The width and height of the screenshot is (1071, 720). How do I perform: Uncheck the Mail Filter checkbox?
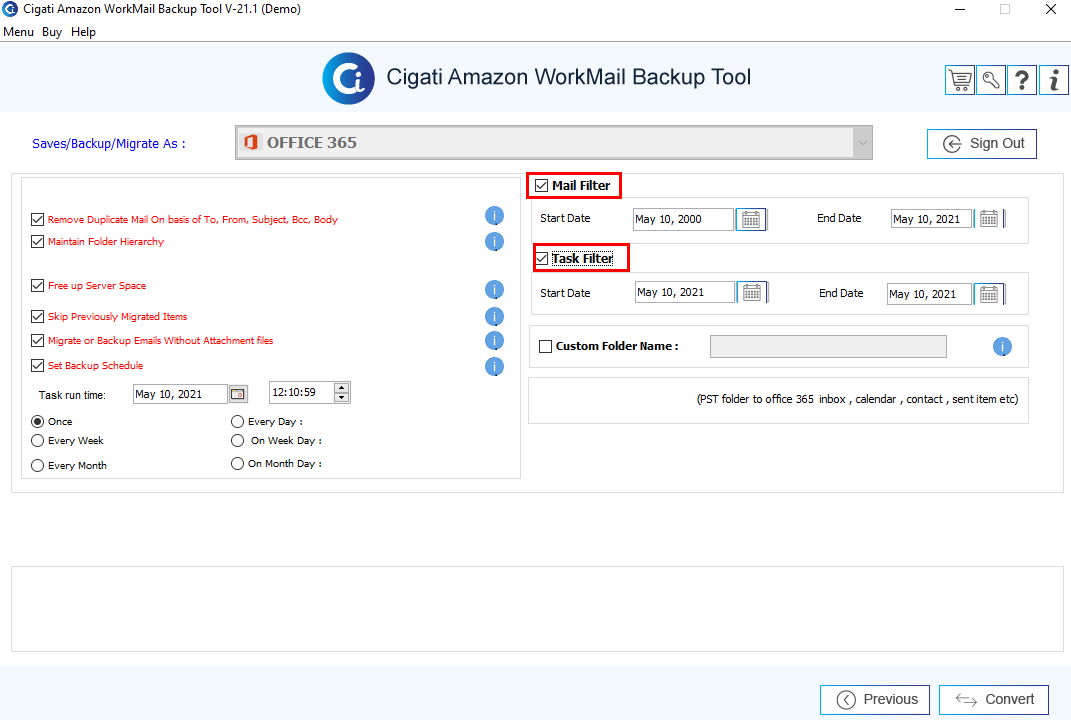point(542,186)
